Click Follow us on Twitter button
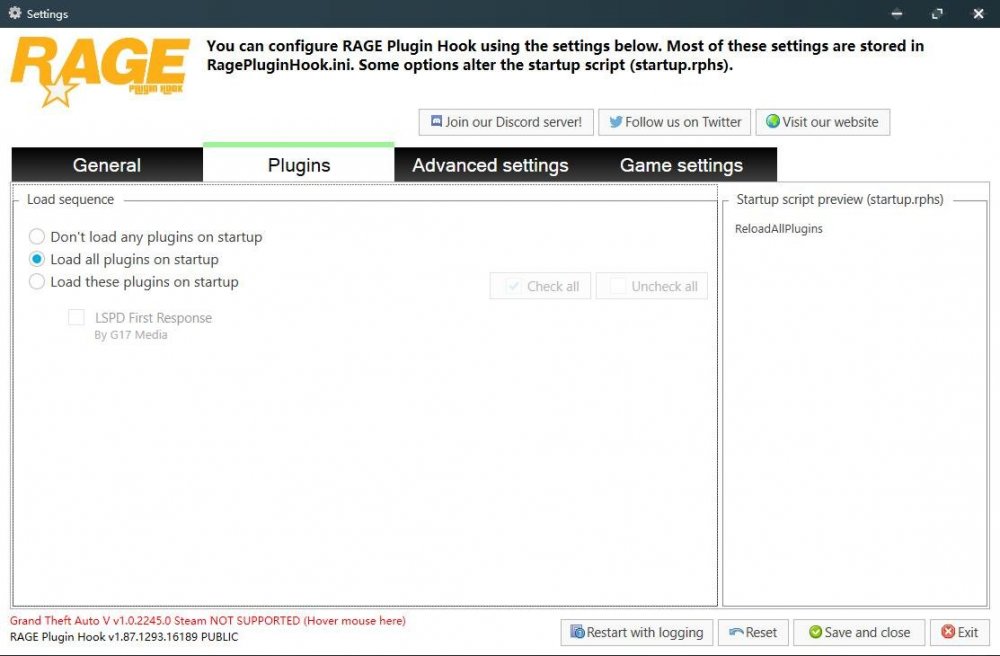 click(675, 122)
